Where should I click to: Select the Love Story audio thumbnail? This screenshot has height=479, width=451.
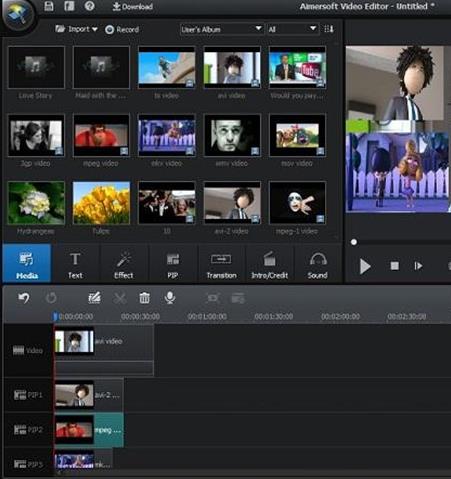[x=36, y=67]
